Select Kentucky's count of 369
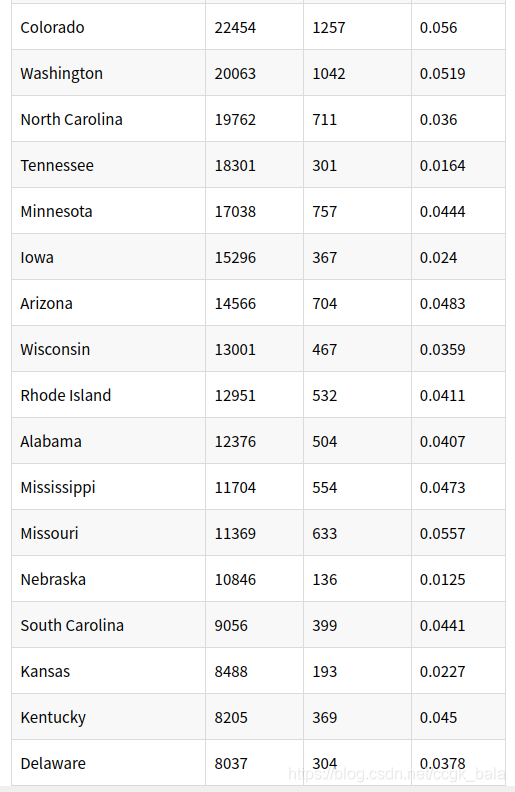515x792 pixels. (x=324, y=717)
